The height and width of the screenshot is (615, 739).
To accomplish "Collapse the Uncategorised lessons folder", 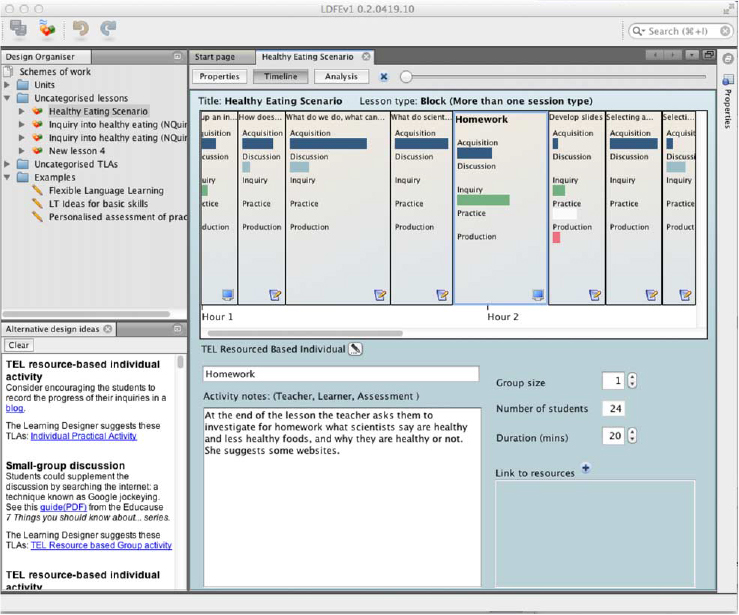I will tap(8, 98).
